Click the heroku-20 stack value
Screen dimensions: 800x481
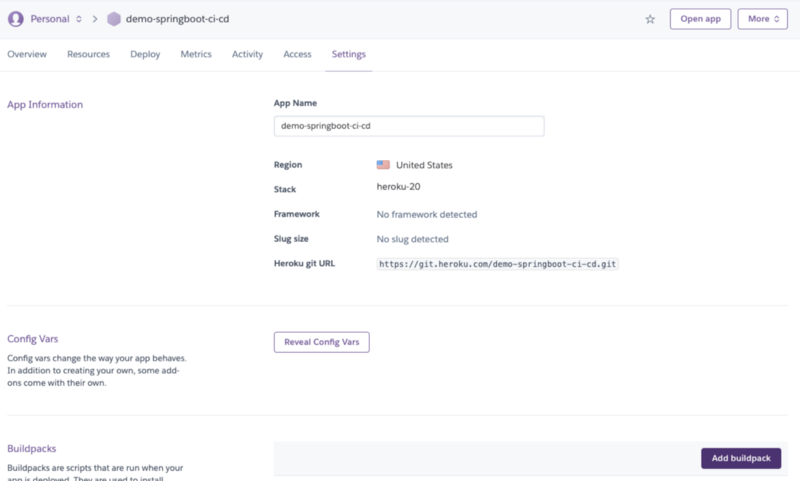398,187
